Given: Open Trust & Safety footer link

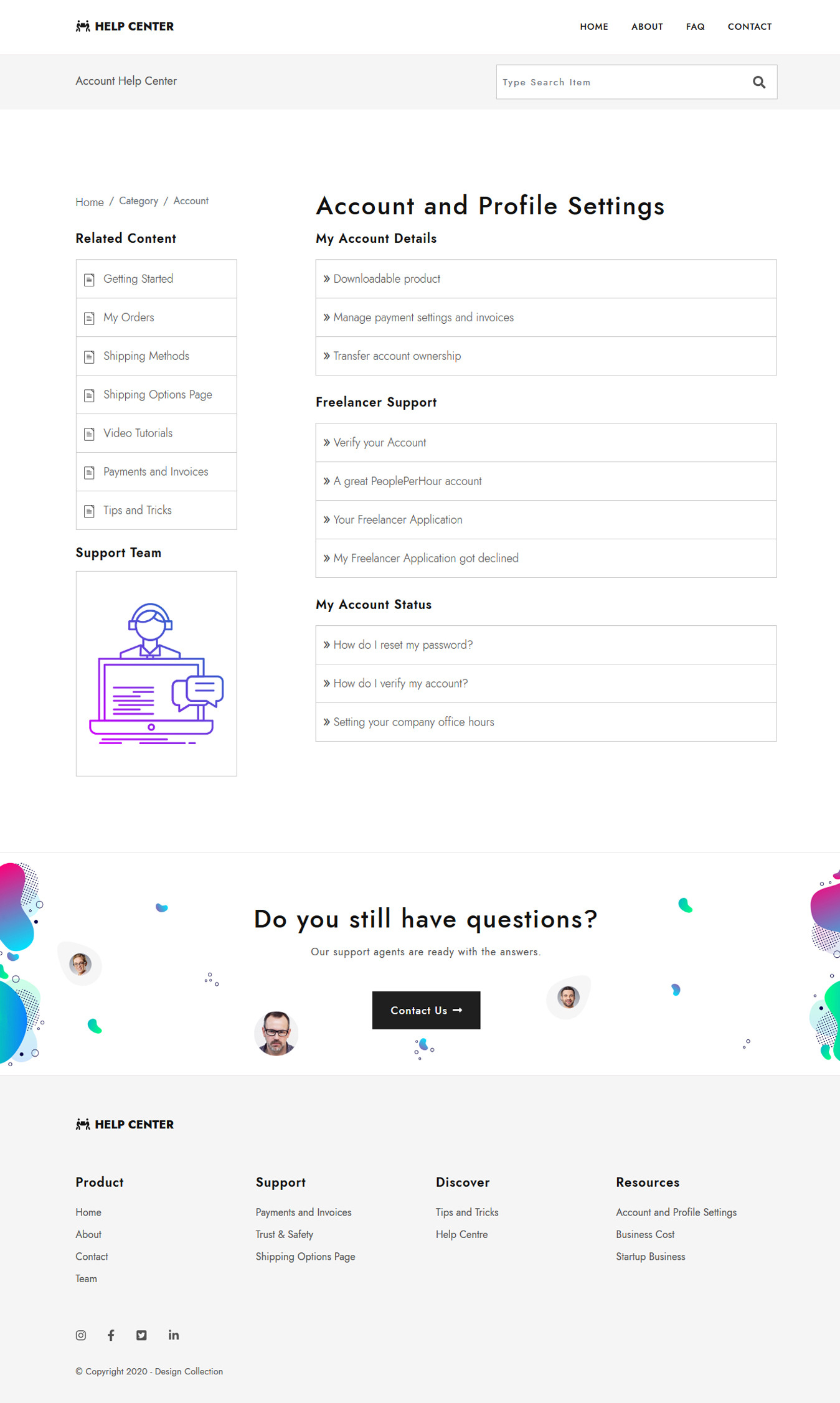Looking at the screenshot, I should pos(284,1234).
